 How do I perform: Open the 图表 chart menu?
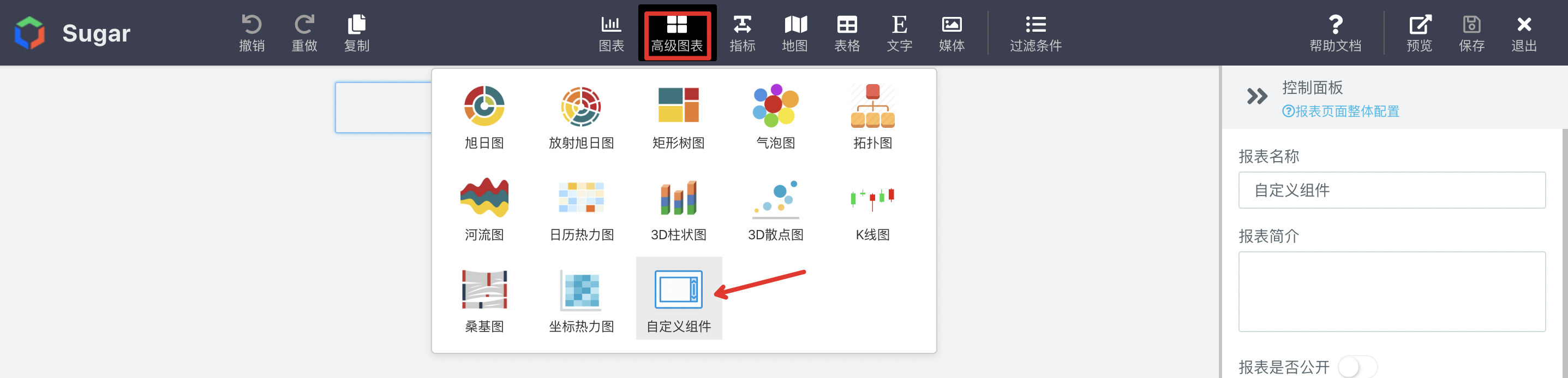[611, 33]
